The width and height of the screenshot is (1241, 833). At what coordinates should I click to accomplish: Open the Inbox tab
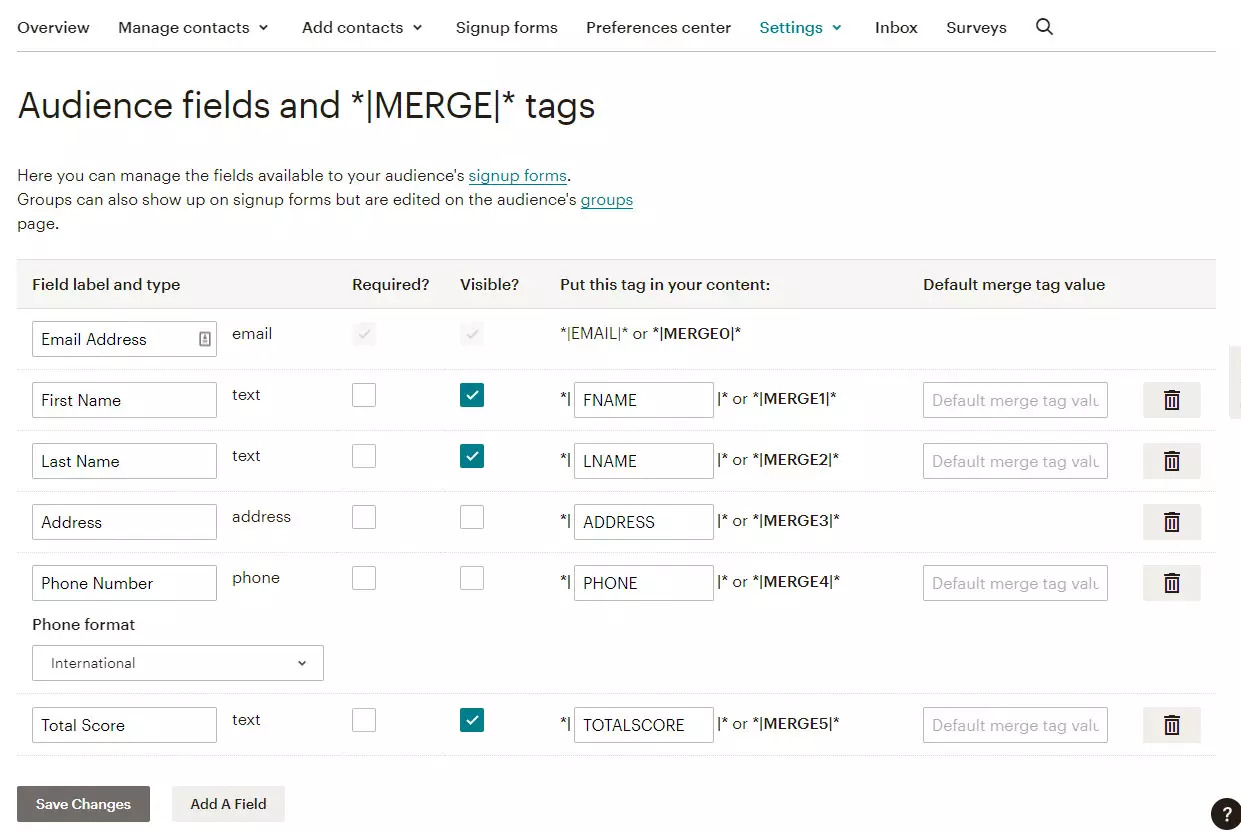click(896, 28)
